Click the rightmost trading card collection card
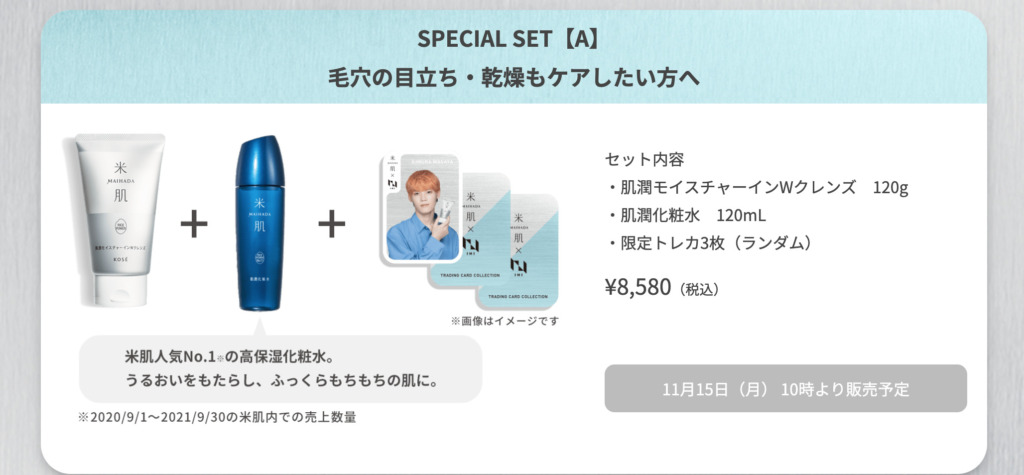 click(x=517, y=252)
